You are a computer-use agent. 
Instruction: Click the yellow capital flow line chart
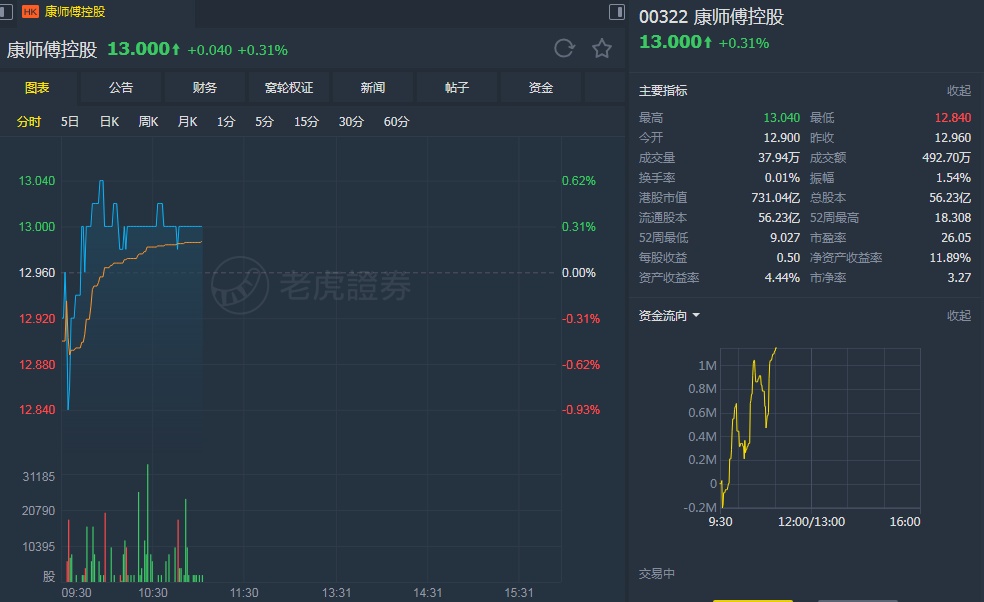pos(749,427)
